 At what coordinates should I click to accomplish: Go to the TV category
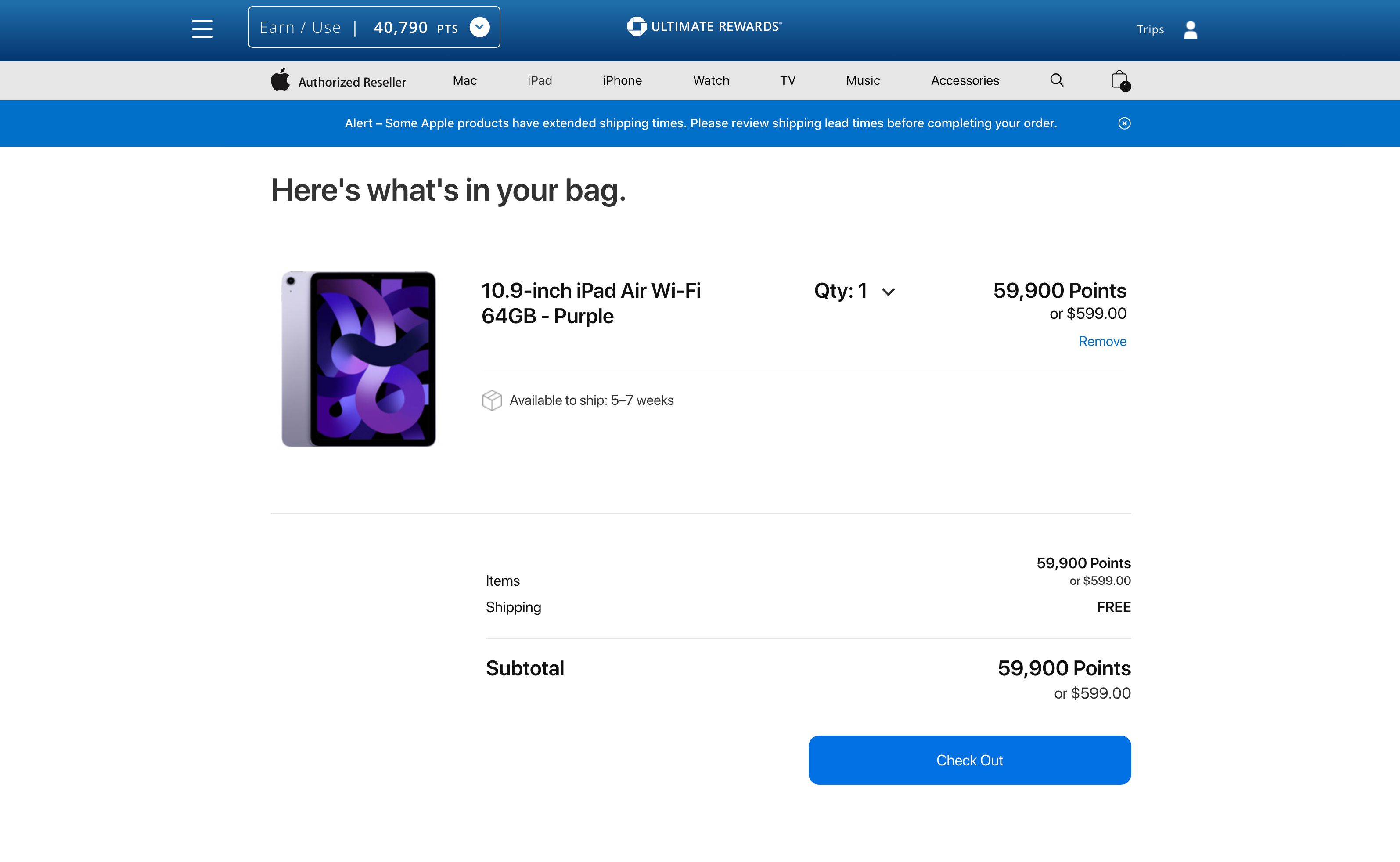(x=788, y=80)
